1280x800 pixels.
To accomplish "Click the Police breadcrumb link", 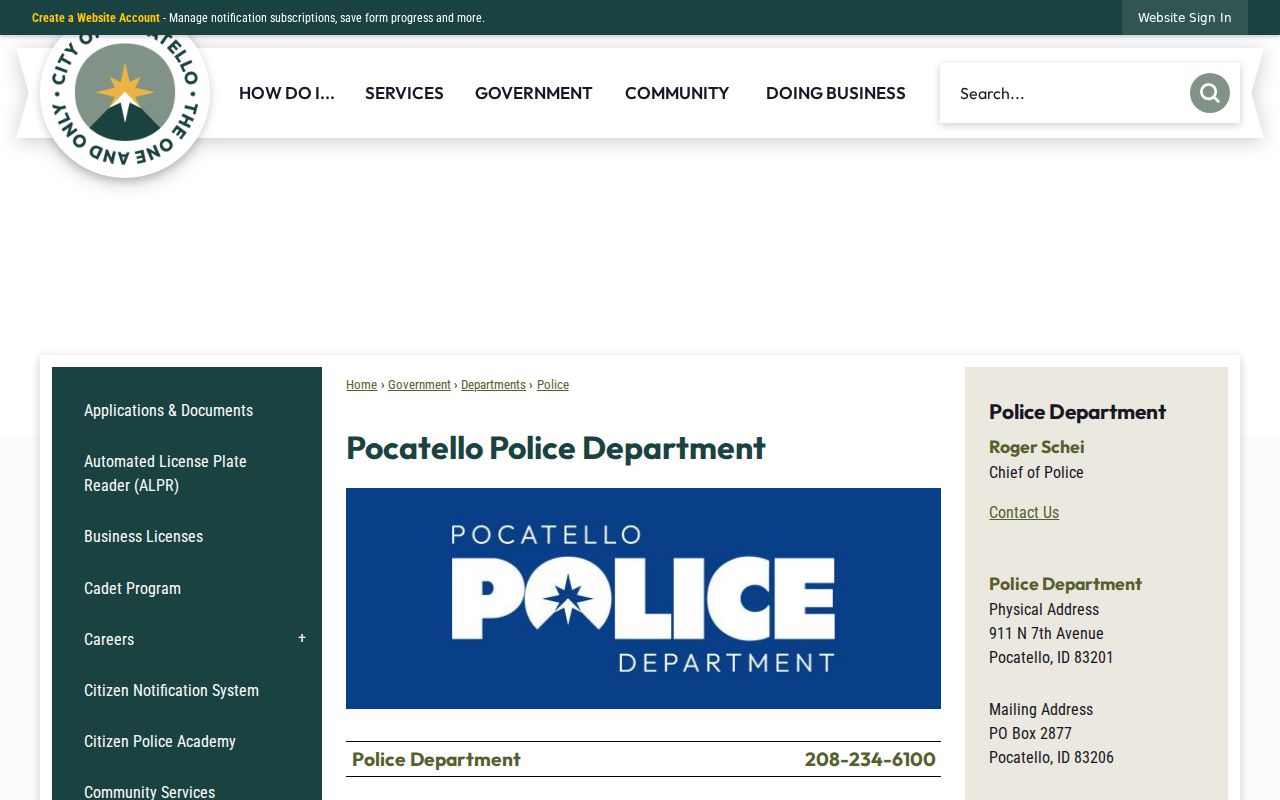I will [x=553, y=385].
